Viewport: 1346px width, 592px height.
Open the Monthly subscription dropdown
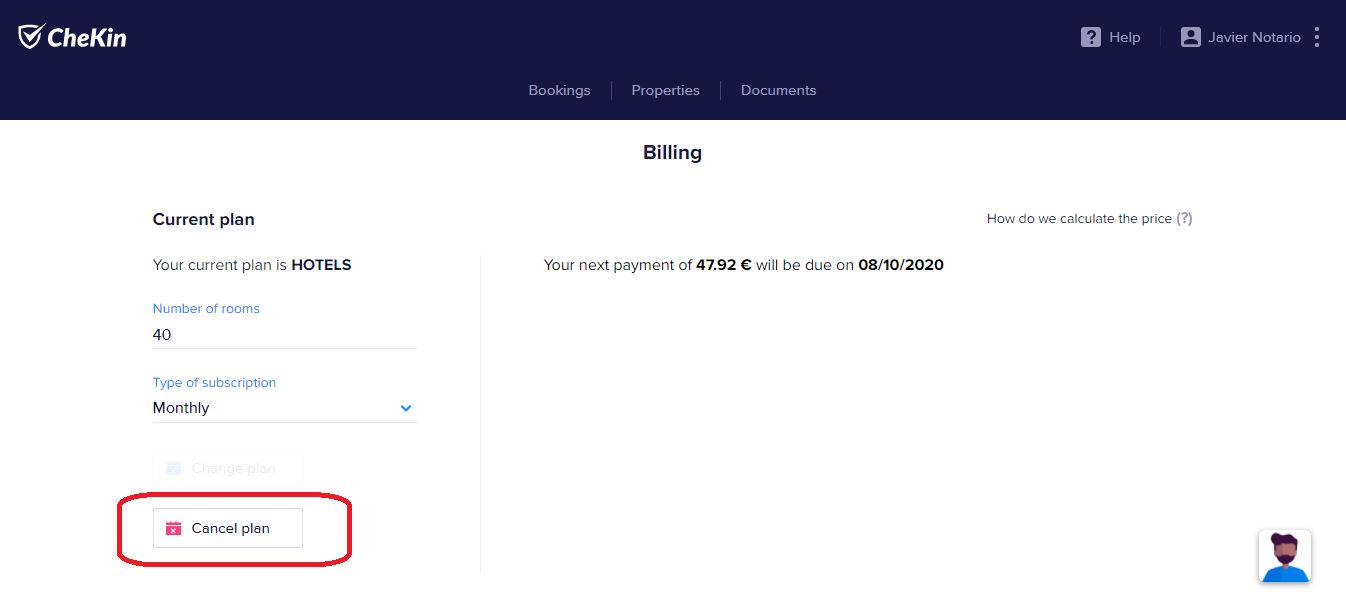tap(270, 408)
